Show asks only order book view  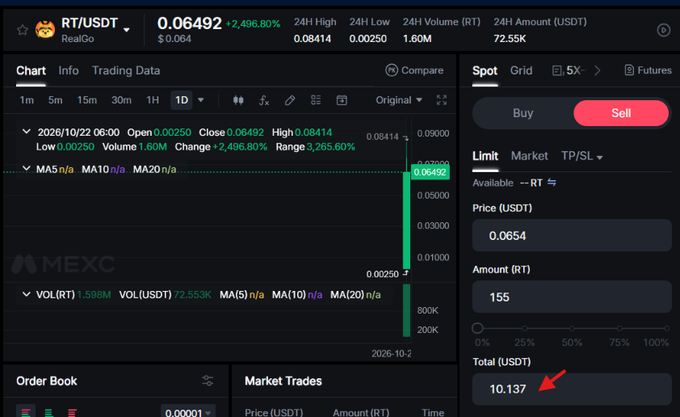pos(72,412)
